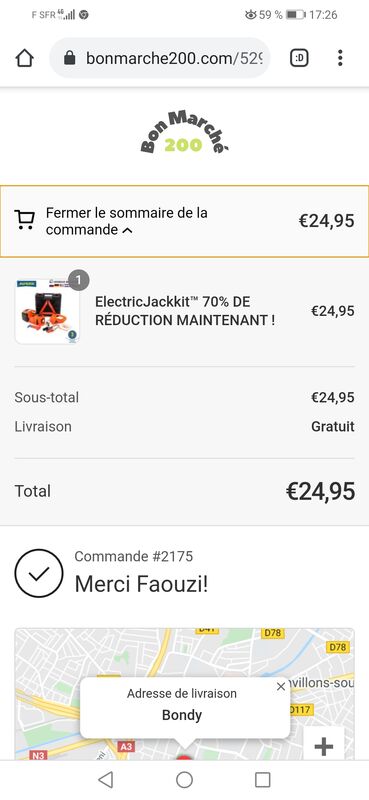This screenshot has height=800, width=369.
Task: Tap the €24,95 price in the summary header
Action: (326, 221)
